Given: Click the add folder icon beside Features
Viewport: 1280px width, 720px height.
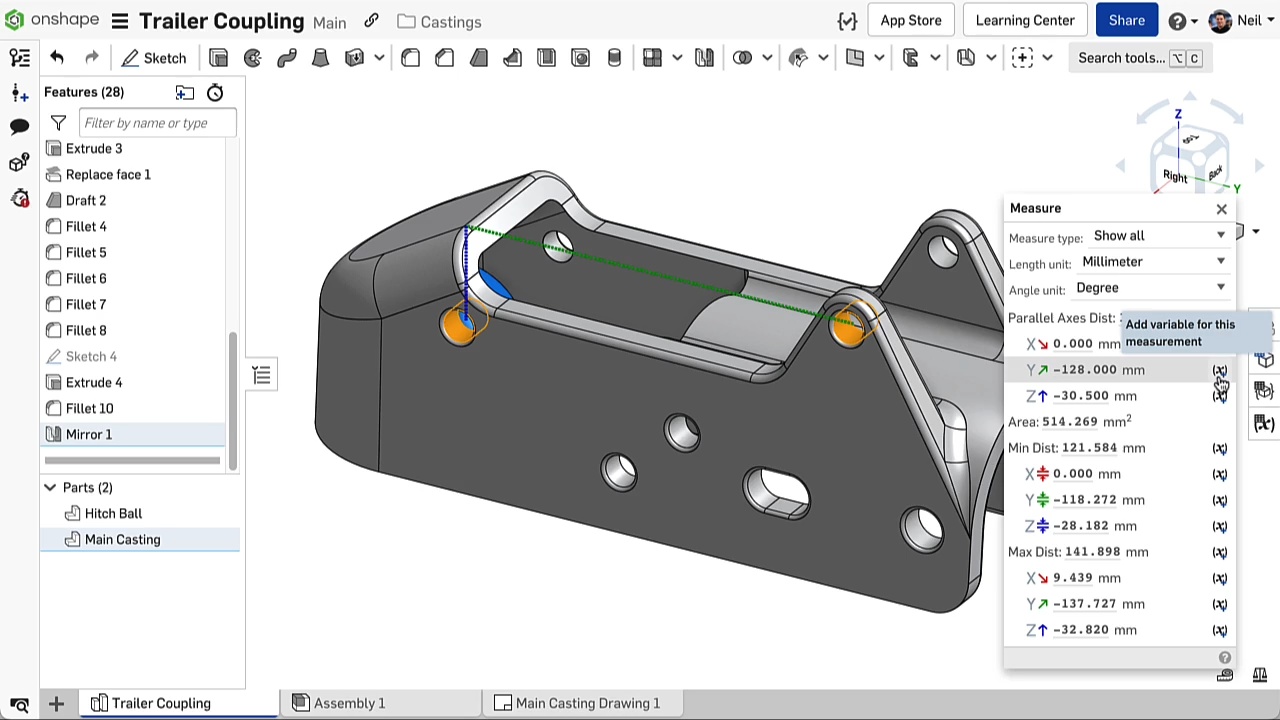Looking at the screenshot, I should (185, 93).
